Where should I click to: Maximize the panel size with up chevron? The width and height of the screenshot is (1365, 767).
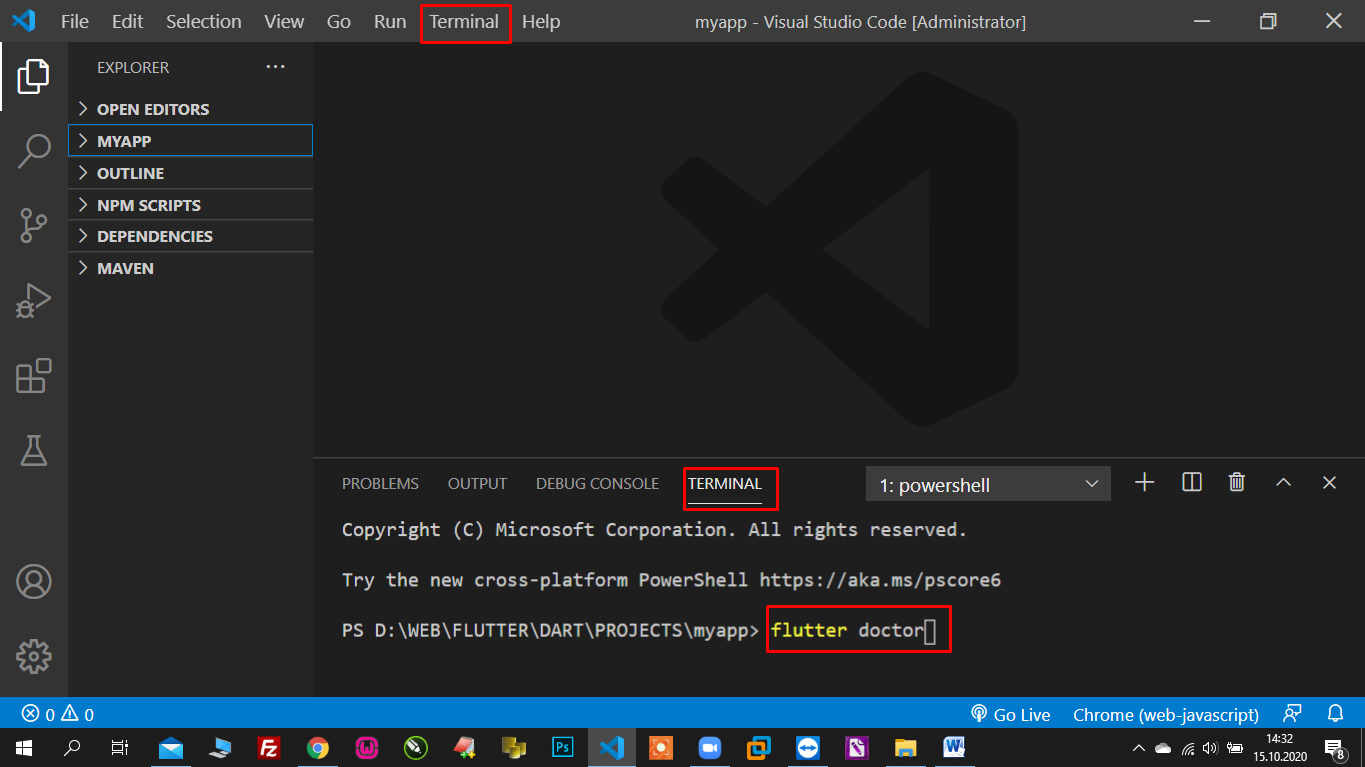point(1283,483)
